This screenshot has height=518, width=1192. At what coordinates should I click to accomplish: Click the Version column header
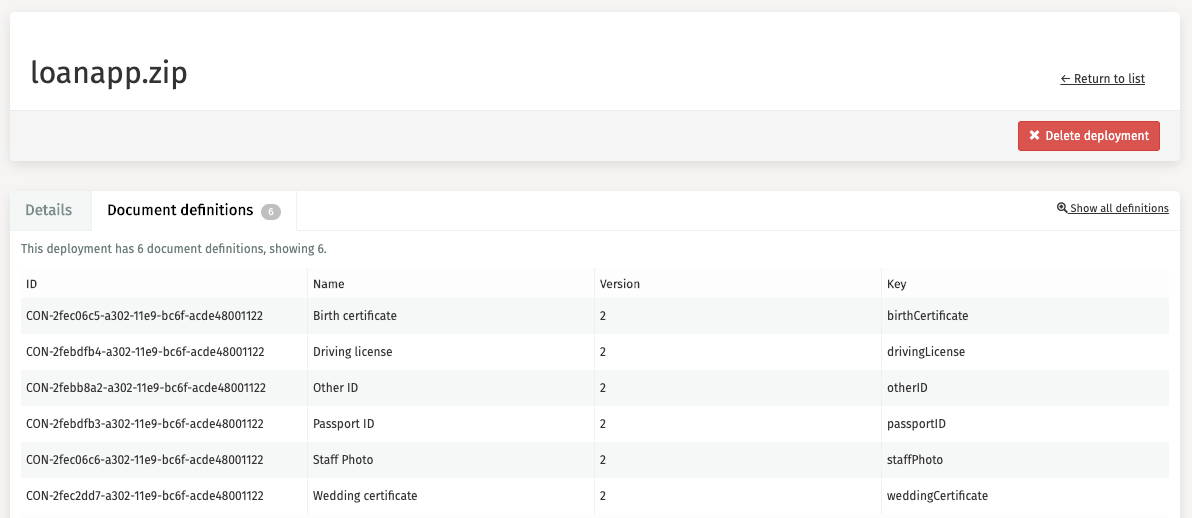tap(619, 284)
